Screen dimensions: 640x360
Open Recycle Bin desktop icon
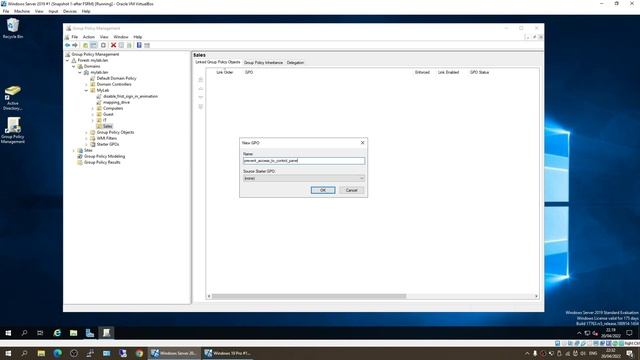pos(13,28)
